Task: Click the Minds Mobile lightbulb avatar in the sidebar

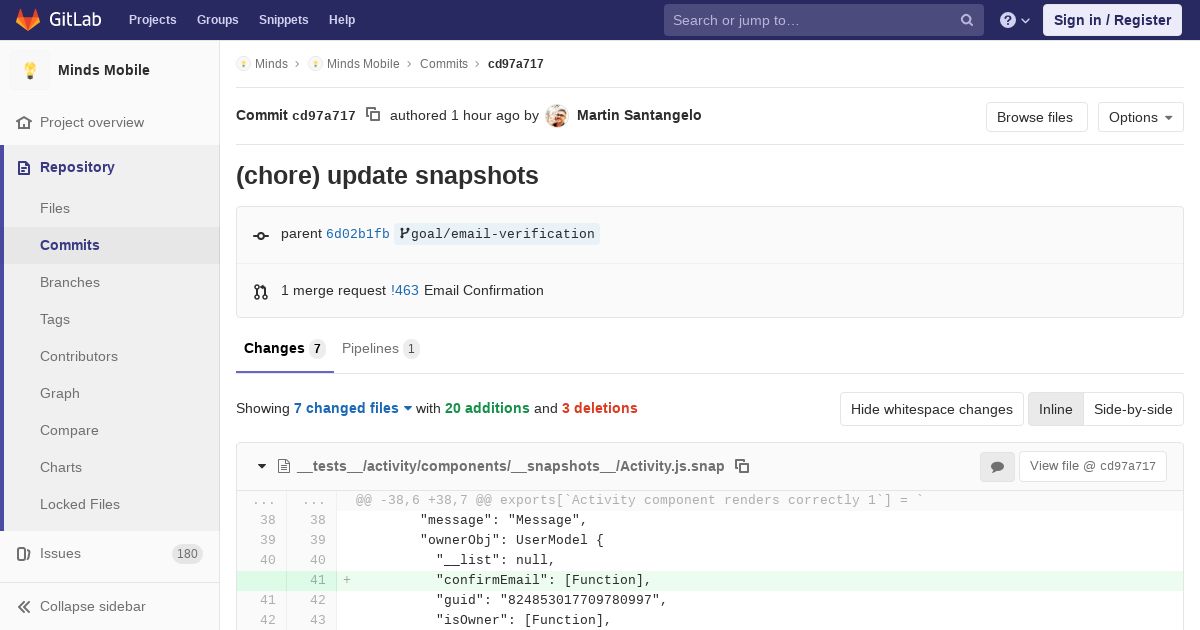Action: 30,70
